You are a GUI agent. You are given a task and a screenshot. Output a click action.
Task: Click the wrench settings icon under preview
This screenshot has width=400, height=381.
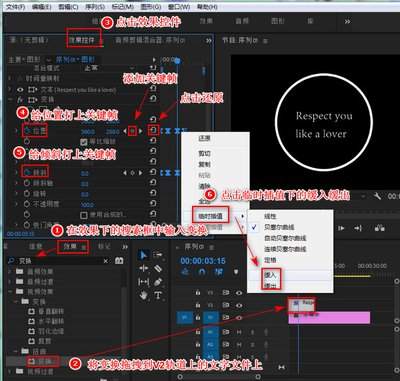click(377, 196)
